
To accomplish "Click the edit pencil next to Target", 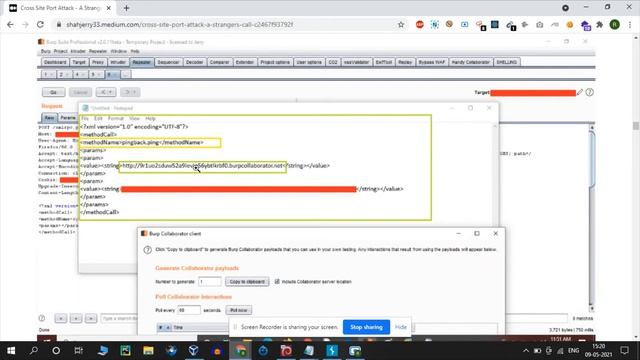I will pyautogui.click(x=580, y=92).
